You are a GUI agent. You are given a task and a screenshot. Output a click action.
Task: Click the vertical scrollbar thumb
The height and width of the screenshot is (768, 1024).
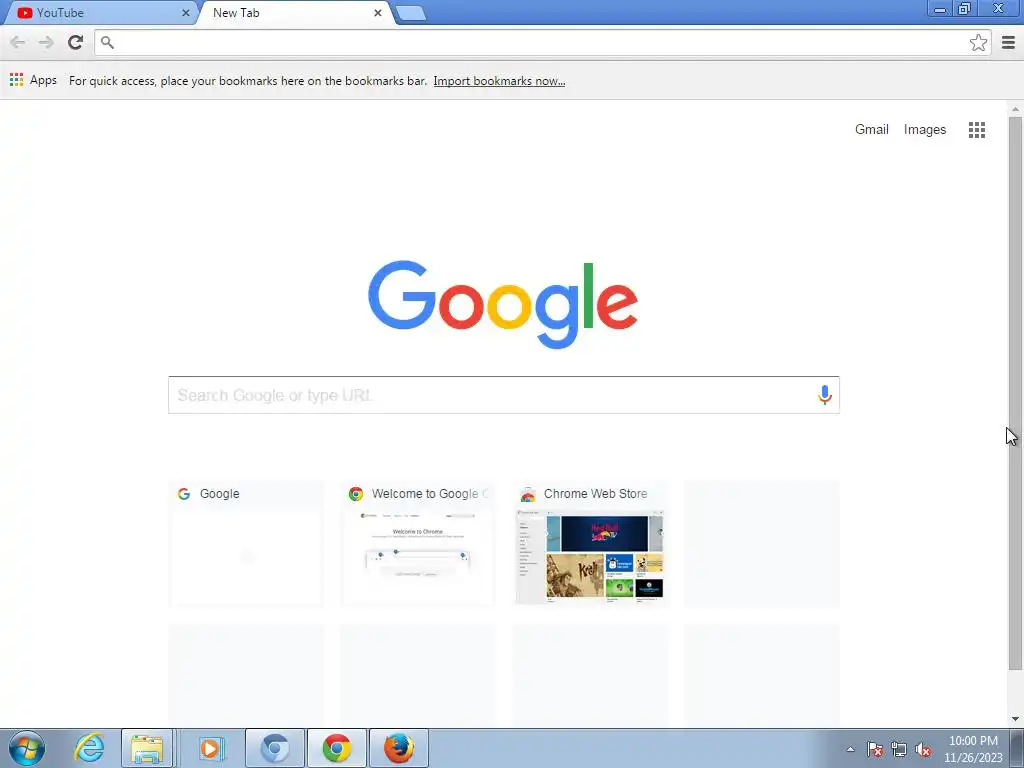(x=1015, y=393)
